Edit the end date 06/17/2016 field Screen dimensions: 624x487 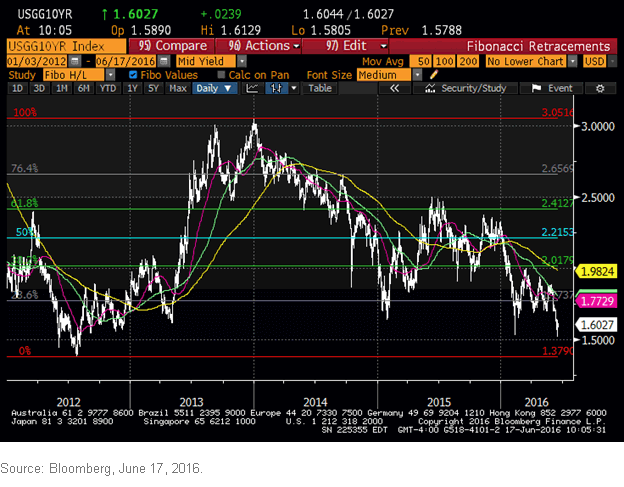tap(126, 61)
